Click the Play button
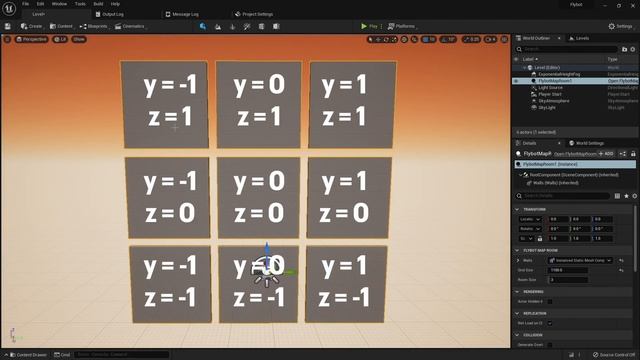Screen dimensions: 640x360 click(x=369, y=27)
